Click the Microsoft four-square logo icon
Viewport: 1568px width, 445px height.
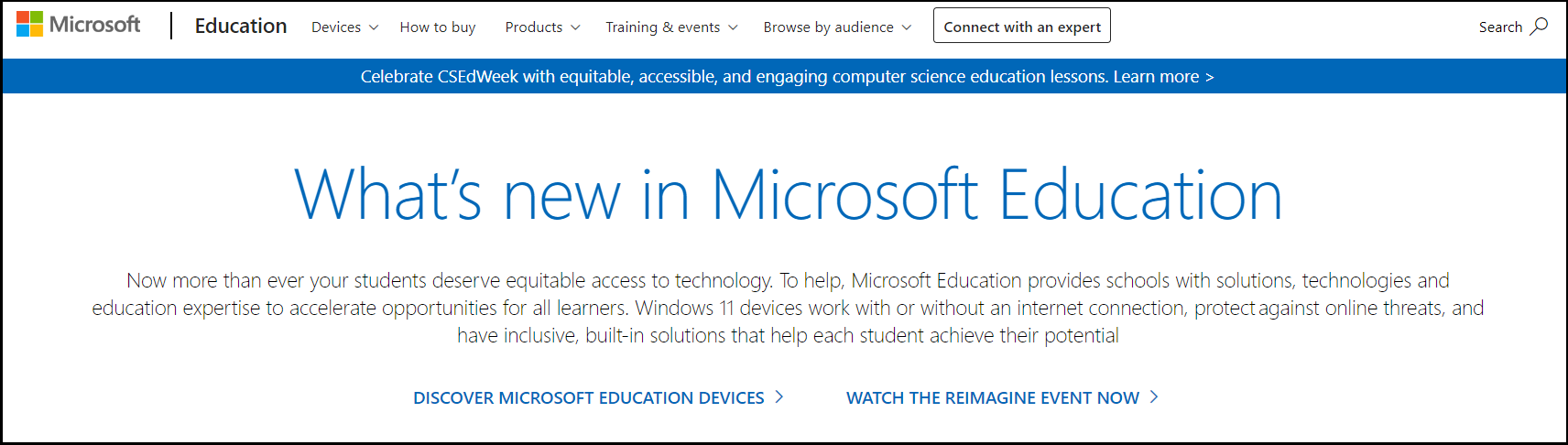(29, 25)
